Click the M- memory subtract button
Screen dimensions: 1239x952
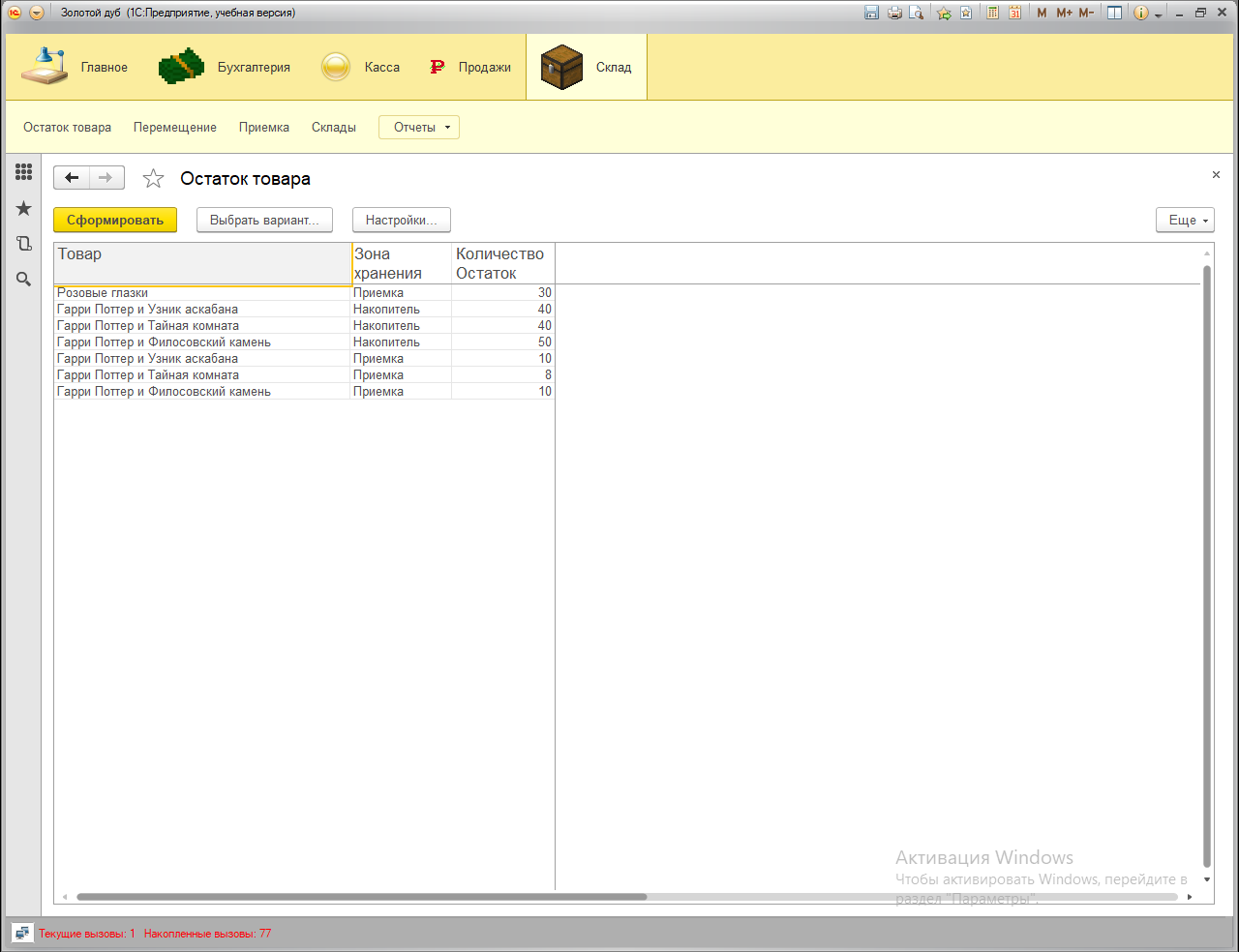click(1086, 13)
